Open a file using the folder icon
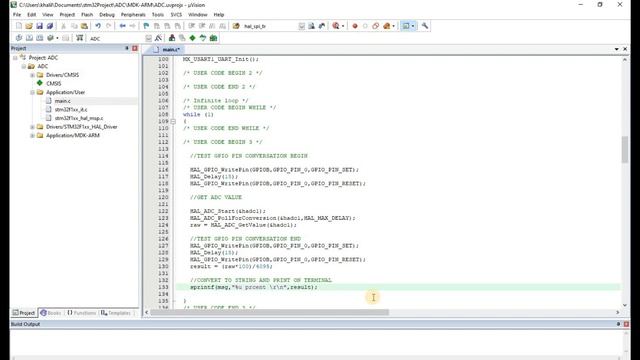 point(29,26)
